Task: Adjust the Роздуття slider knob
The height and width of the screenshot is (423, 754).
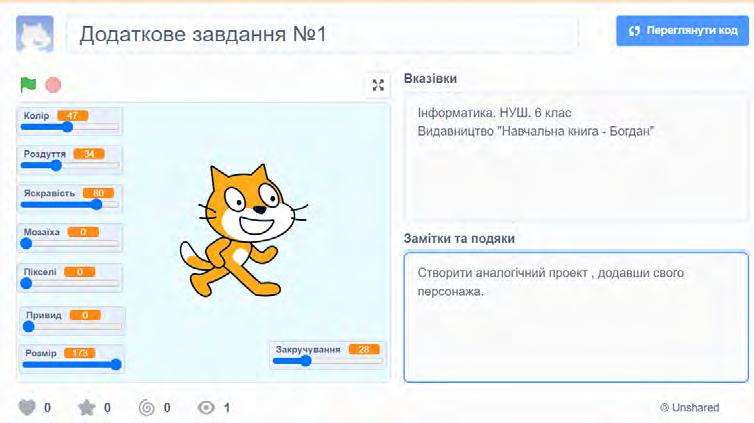Action: click(x=56, y=165)
